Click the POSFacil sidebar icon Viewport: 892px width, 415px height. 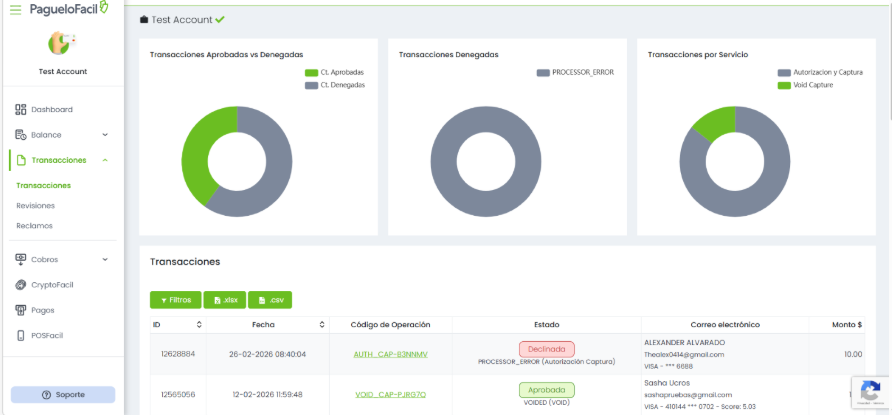pos(21,335)
